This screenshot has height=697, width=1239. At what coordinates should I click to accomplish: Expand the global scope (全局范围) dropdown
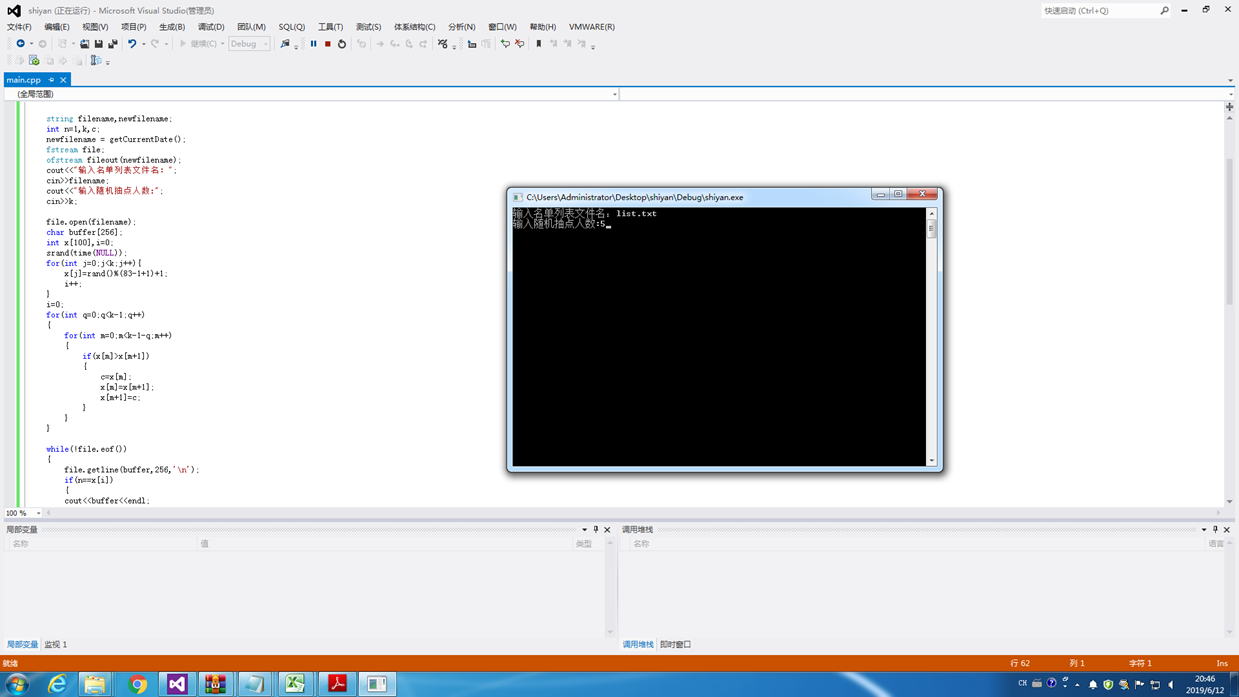(615, 94)
